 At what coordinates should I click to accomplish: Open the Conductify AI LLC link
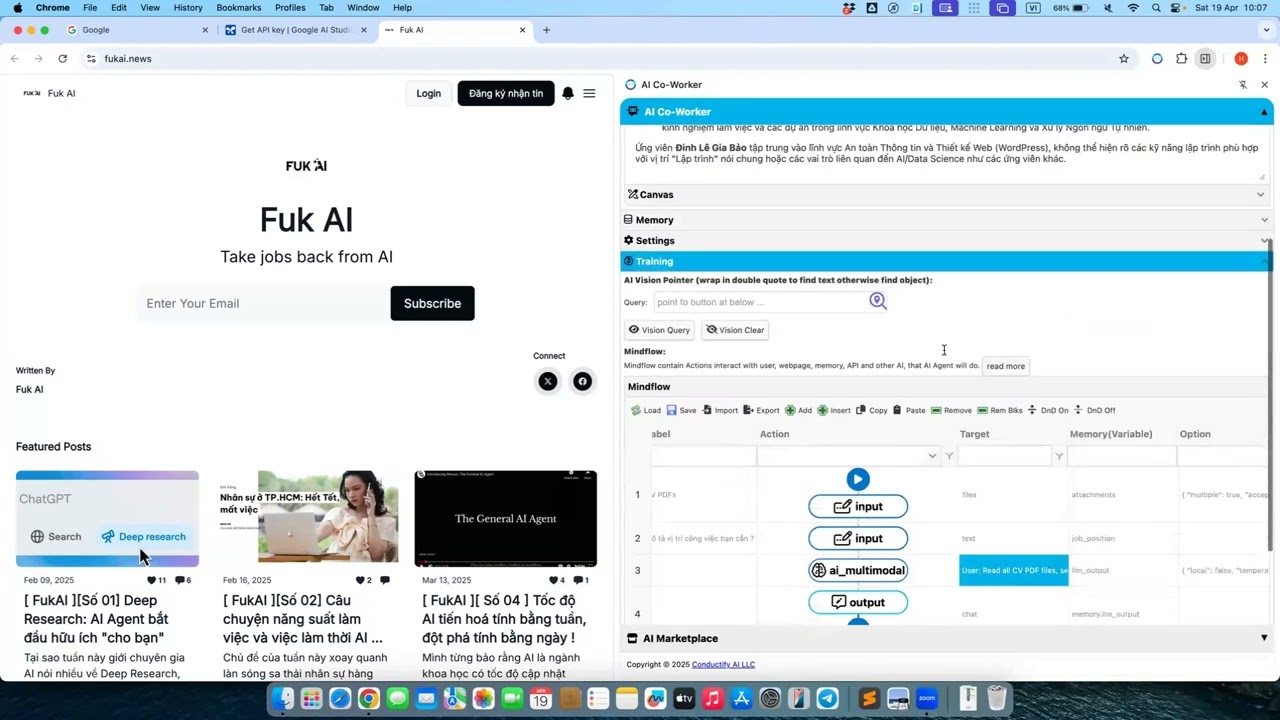tap(723, 665)
